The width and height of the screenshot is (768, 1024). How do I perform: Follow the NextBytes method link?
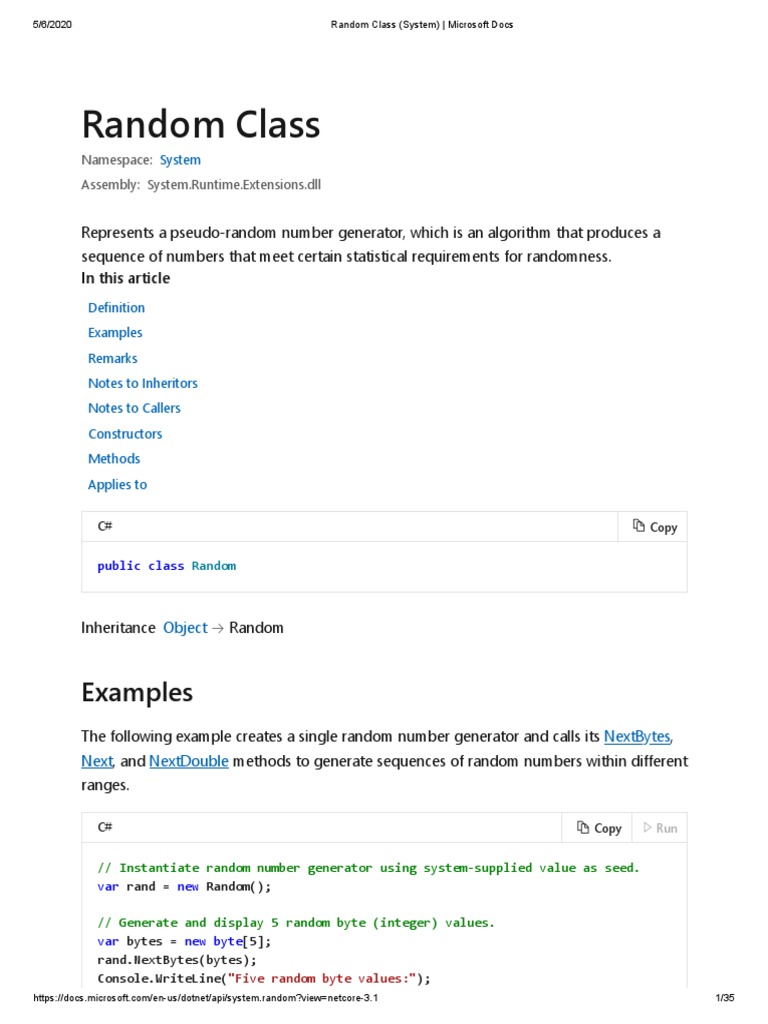tap(636, 737)
